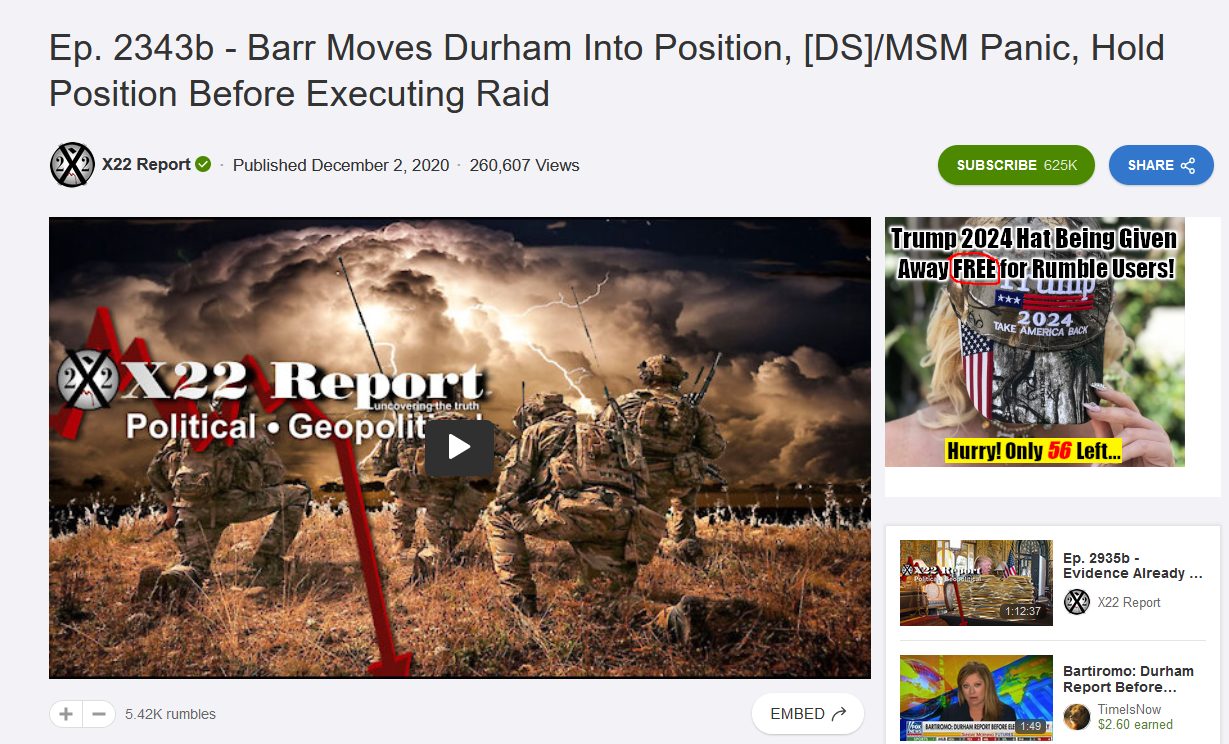Open the X22 Report channel avatar

point(72,165)
